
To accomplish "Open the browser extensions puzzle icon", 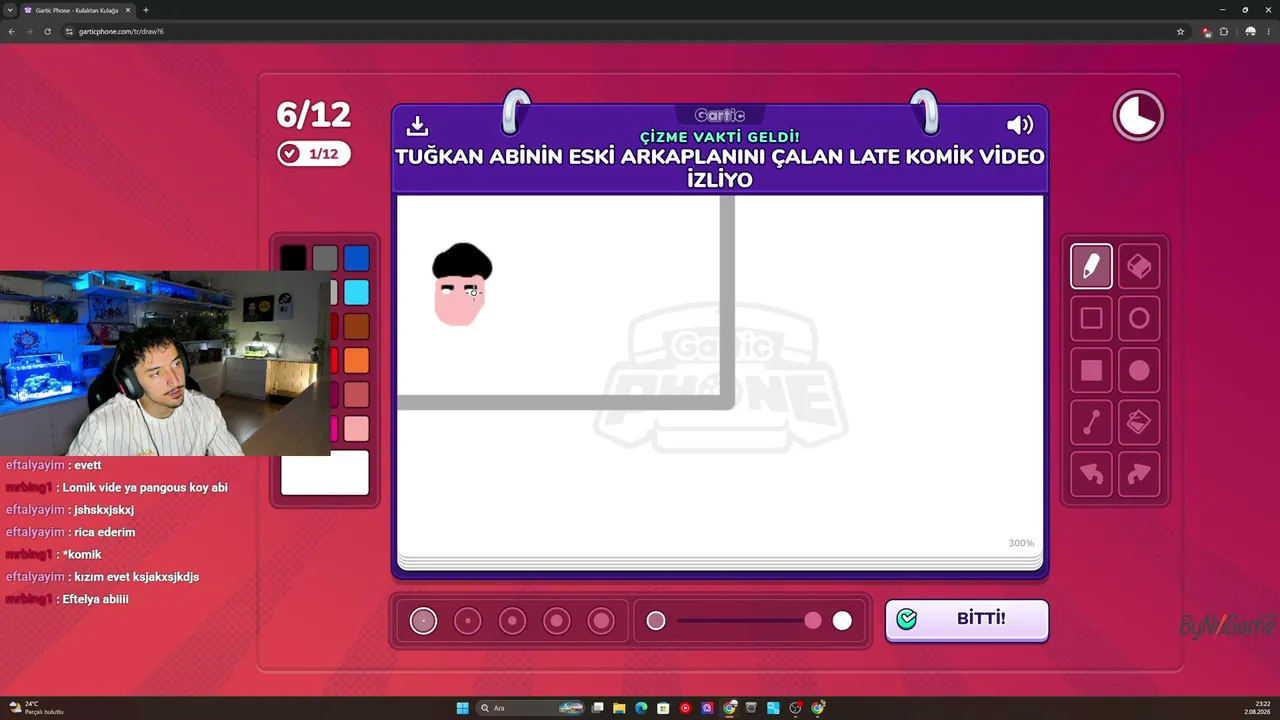I will (x=1223, y=31).
